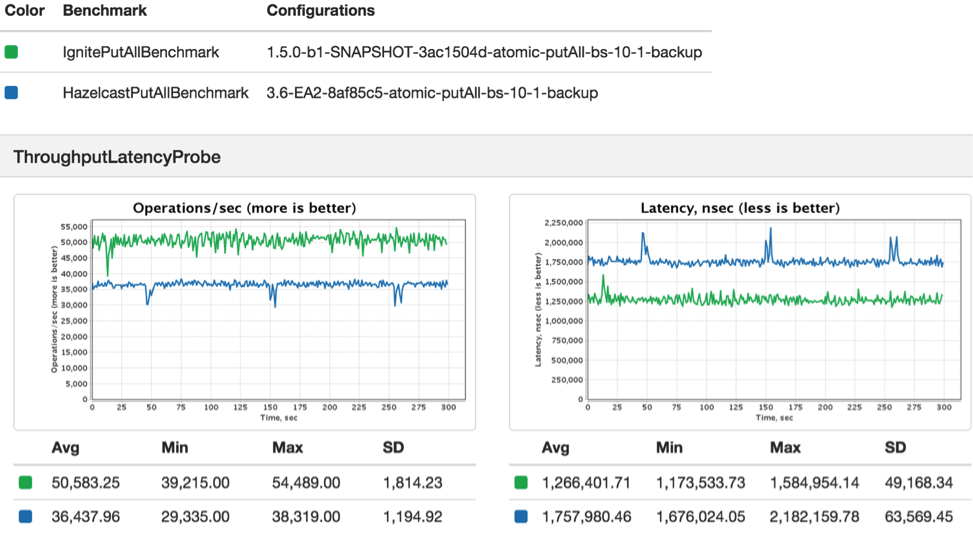Select the Hazelcast SD value 1,194.92
Image resolution: width=973 pixels, height=536 pixels.
click(x=413, y=517)
